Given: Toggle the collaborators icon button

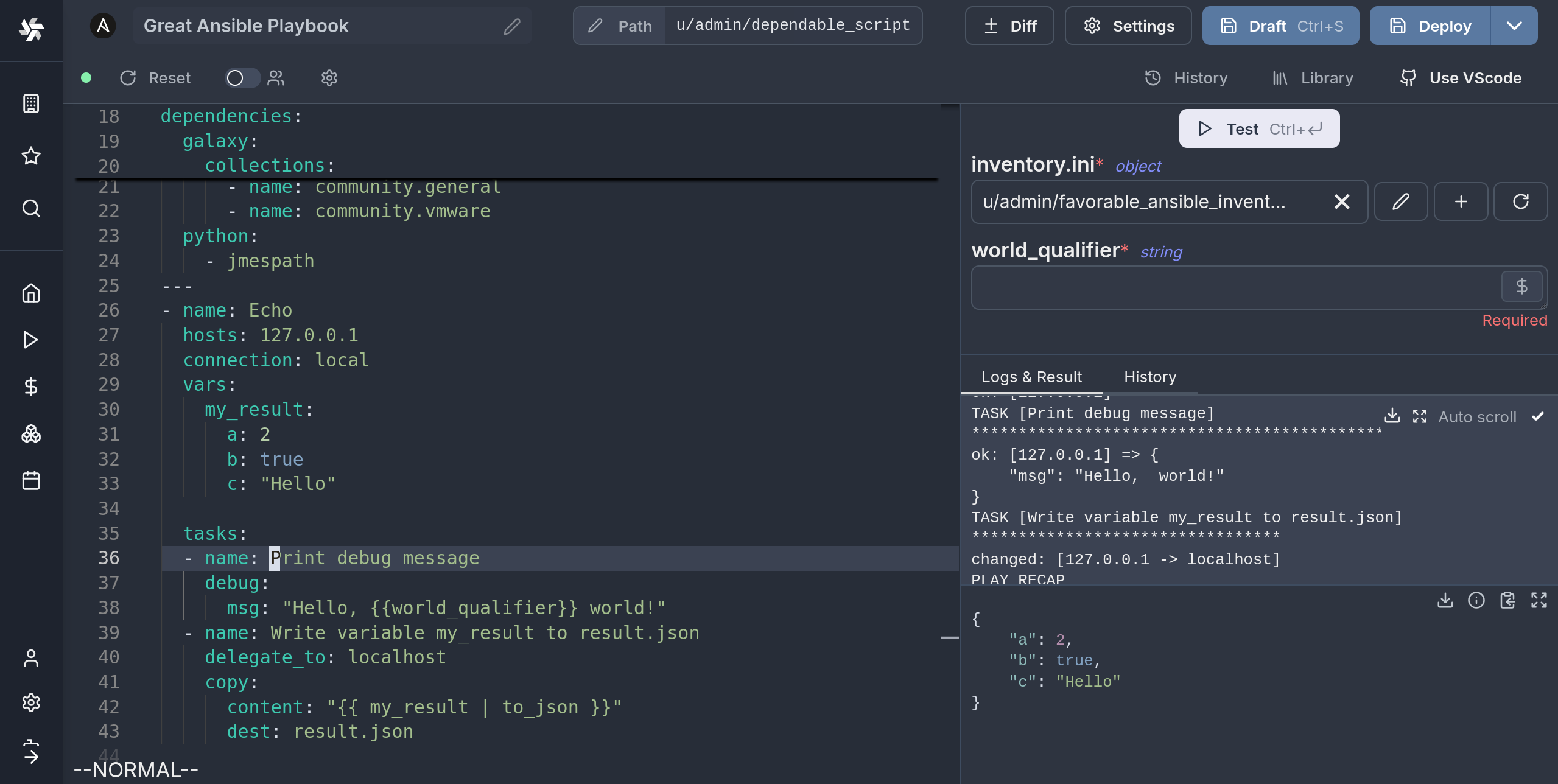Looking at the screenshot, I should (276, 77).
